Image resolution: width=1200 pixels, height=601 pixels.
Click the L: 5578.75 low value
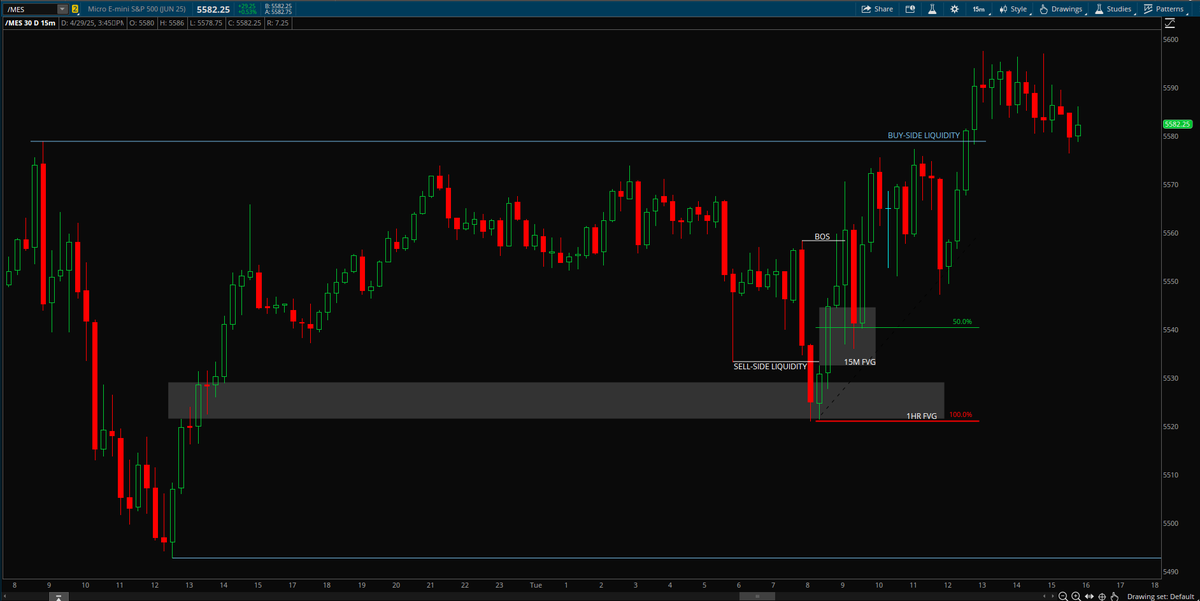tap(206, 23)
